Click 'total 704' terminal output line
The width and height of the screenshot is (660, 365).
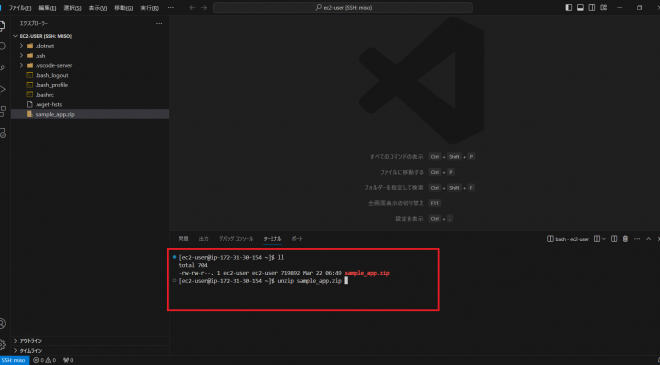[x=193, y=265]
